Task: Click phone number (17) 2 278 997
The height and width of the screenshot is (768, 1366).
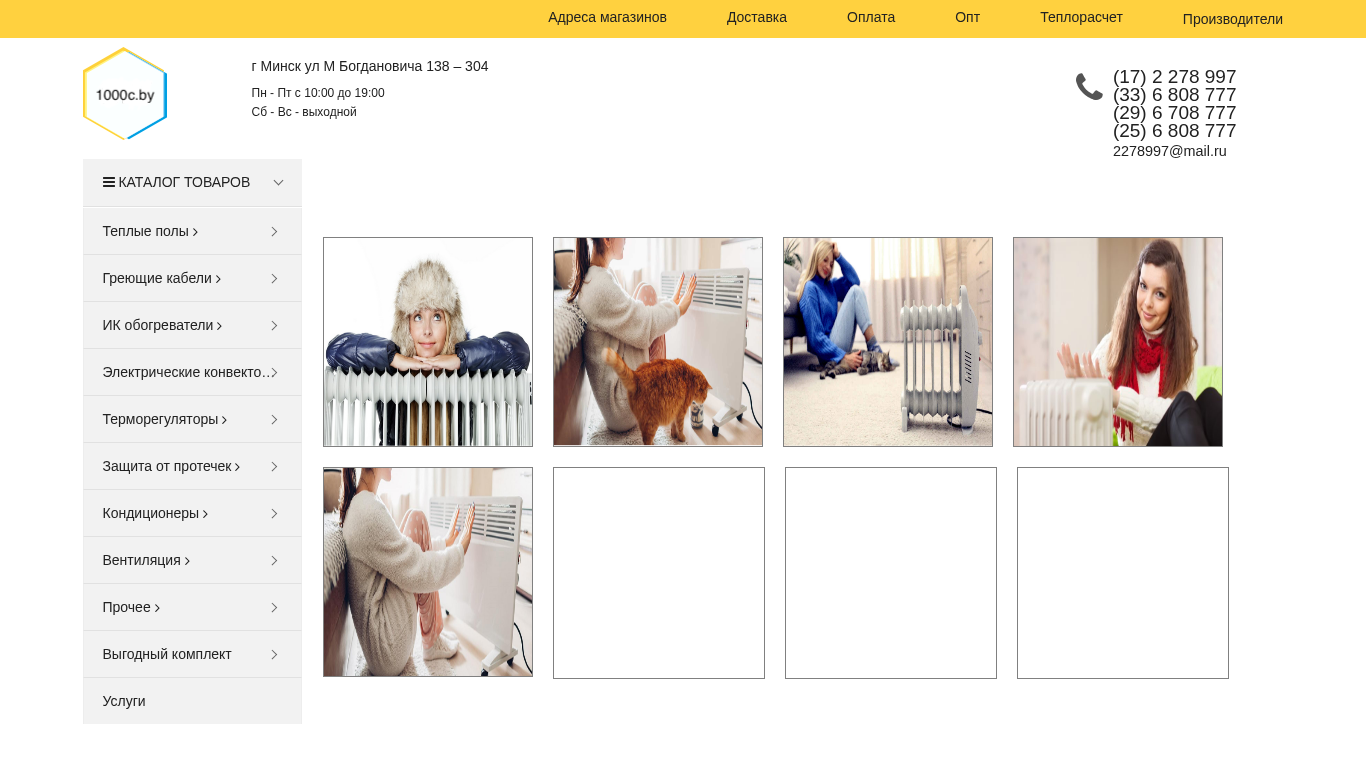Action: click(x=1174, y=77)
